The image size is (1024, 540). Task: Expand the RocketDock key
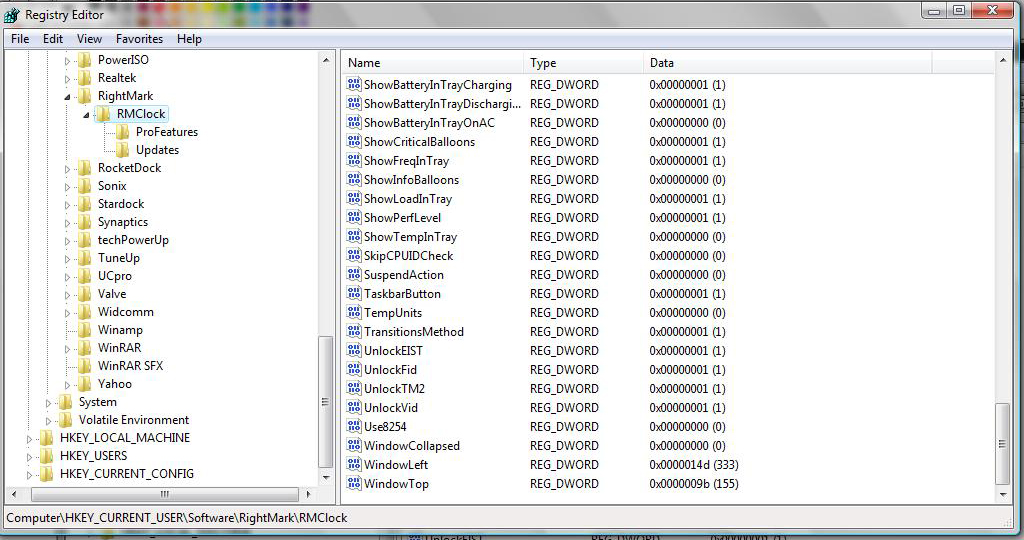[67, 169]
